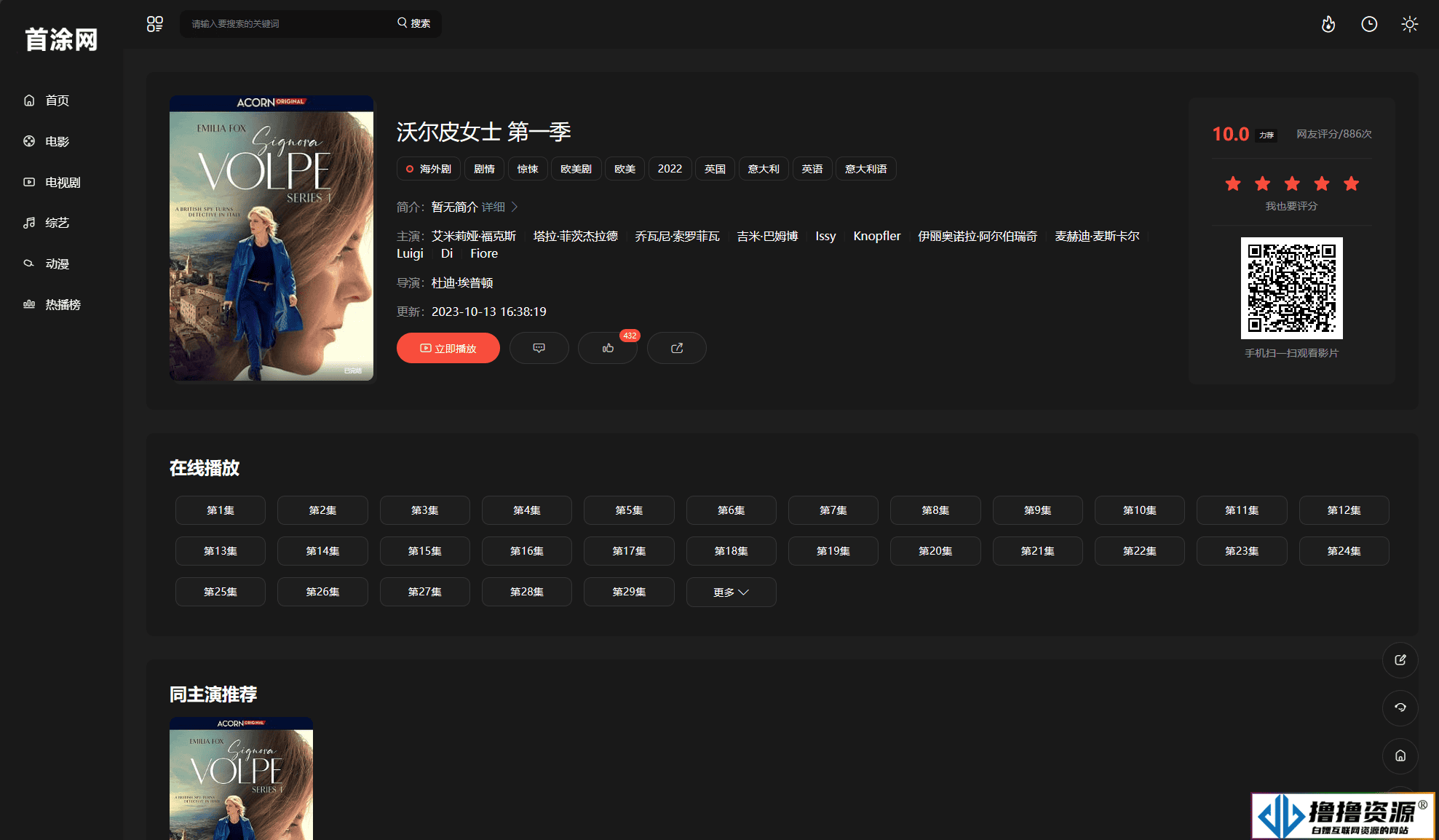Rate with the fifth star
The width and height of the screenshot is (1439, 840).
[x=1352, y=183]
